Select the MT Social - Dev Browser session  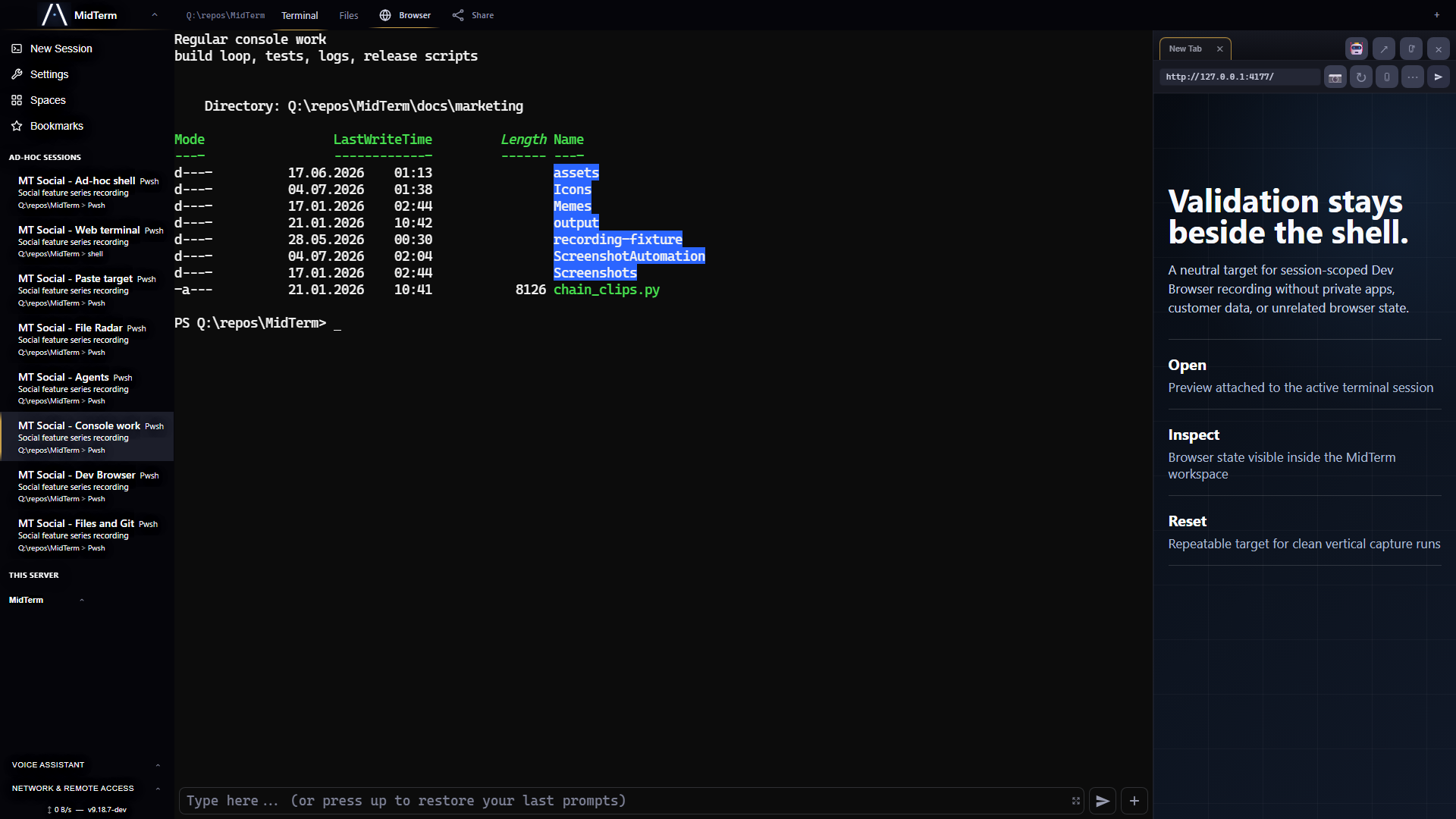click(87, 486)
